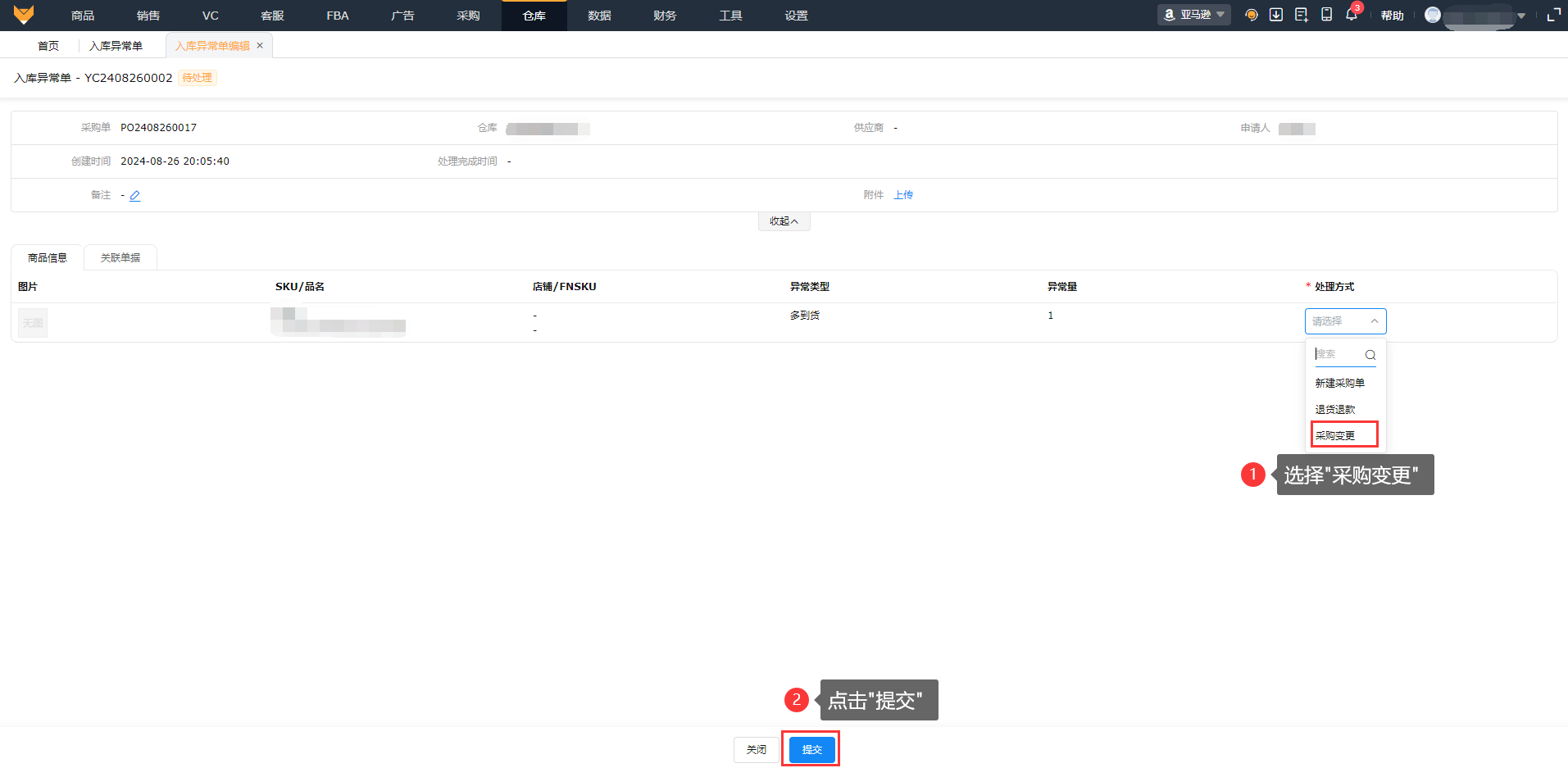The width and height of the screenshot is (1568, 768).
Task: Select 新建采购单 from the dropdown
Action: coord(1345,383)
